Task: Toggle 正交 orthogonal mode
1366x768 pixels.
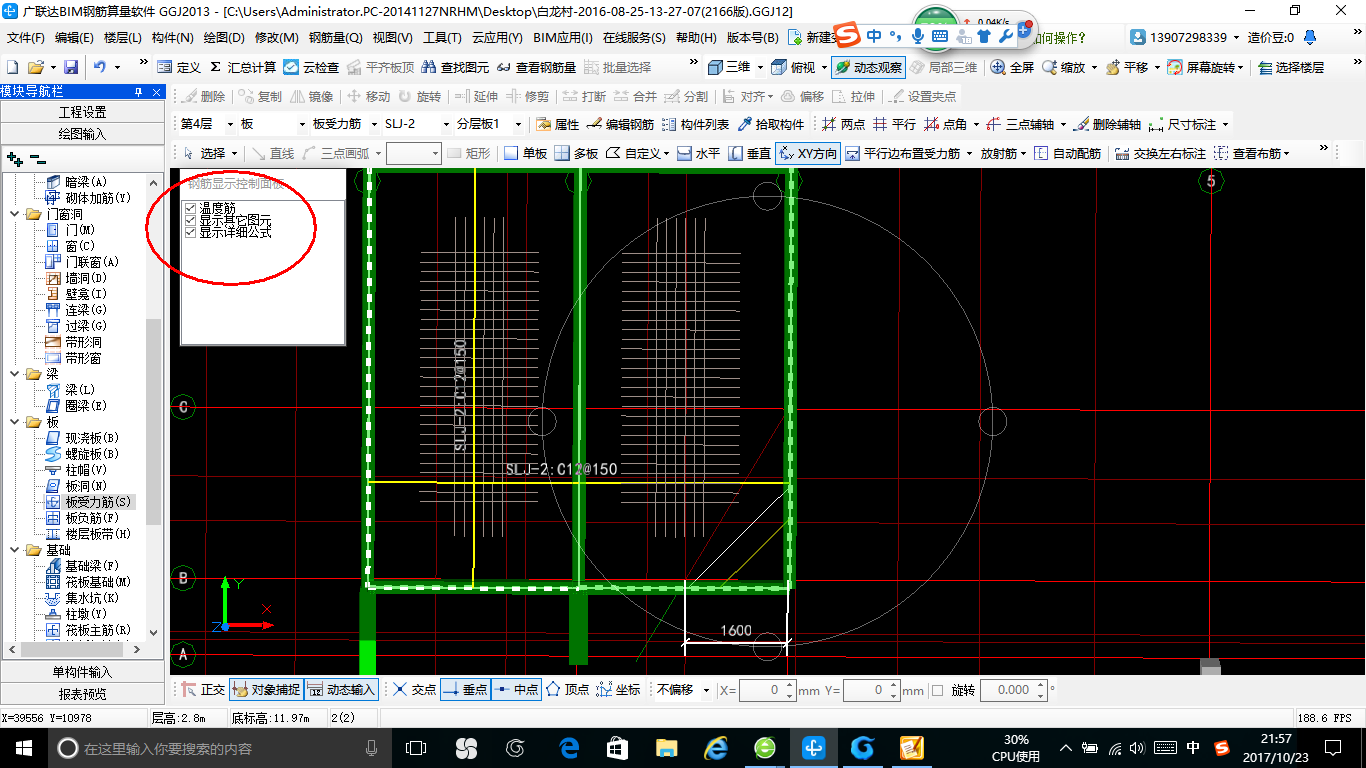Action: coord(202,690)
